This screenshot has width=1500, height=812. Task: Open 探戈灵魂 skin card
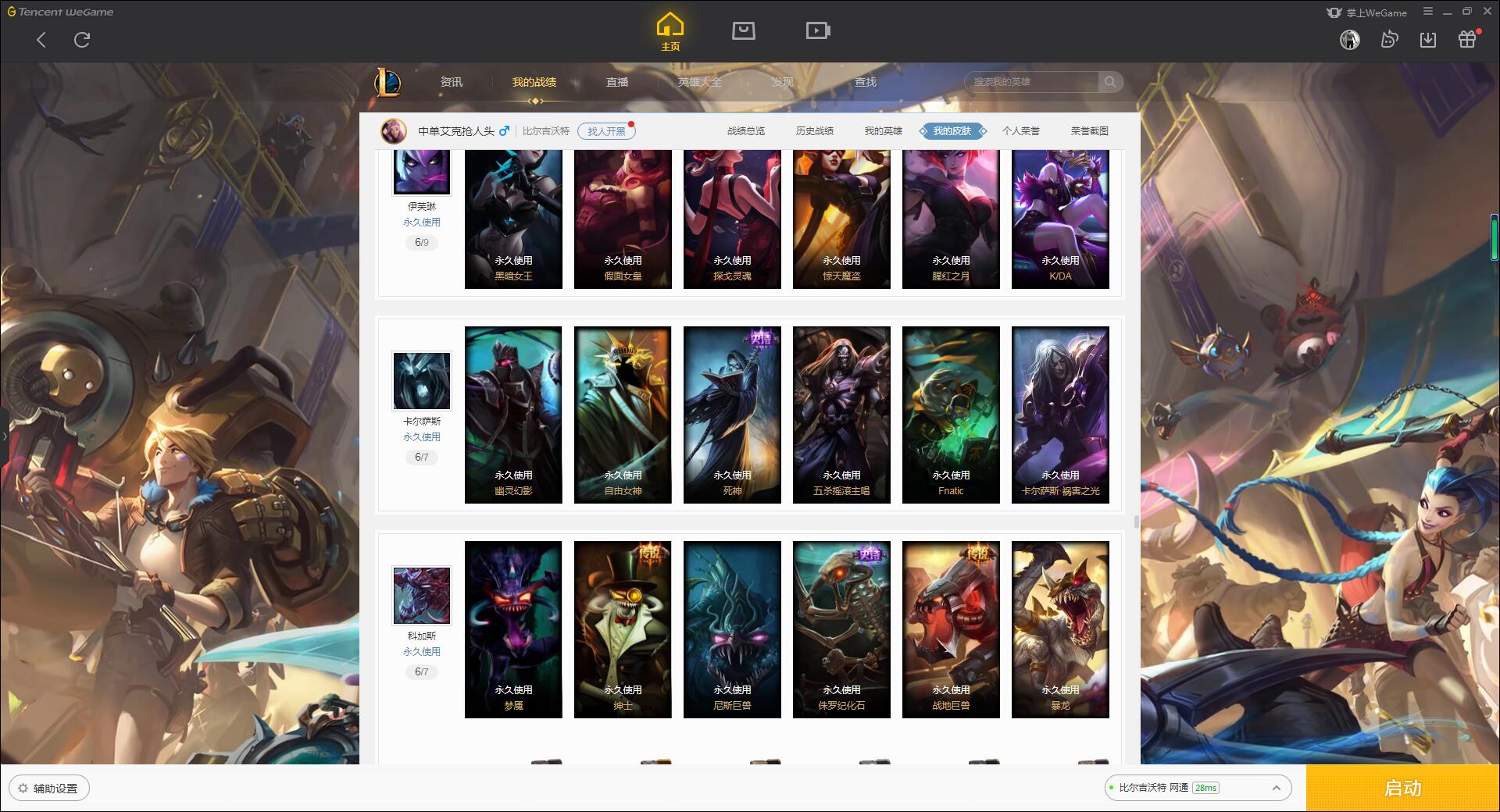coord(732,219)
